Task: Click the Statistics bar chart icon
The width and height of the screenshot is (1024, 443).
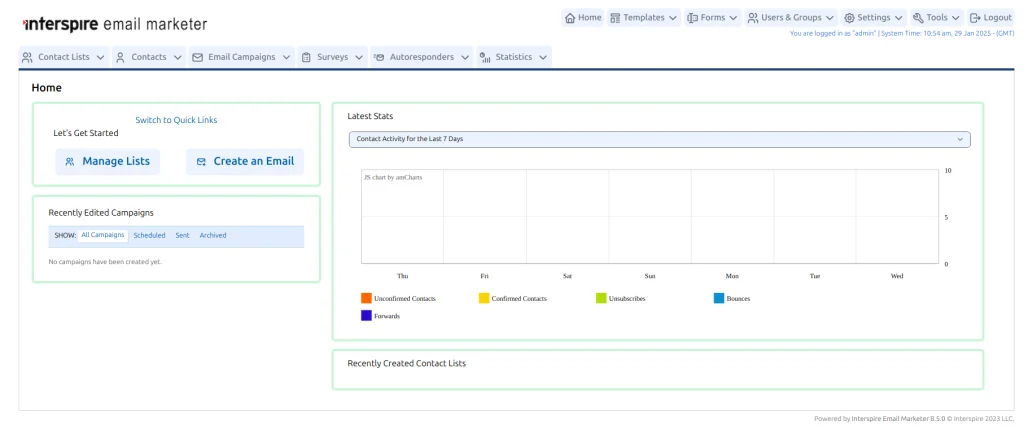Action: 485,57
